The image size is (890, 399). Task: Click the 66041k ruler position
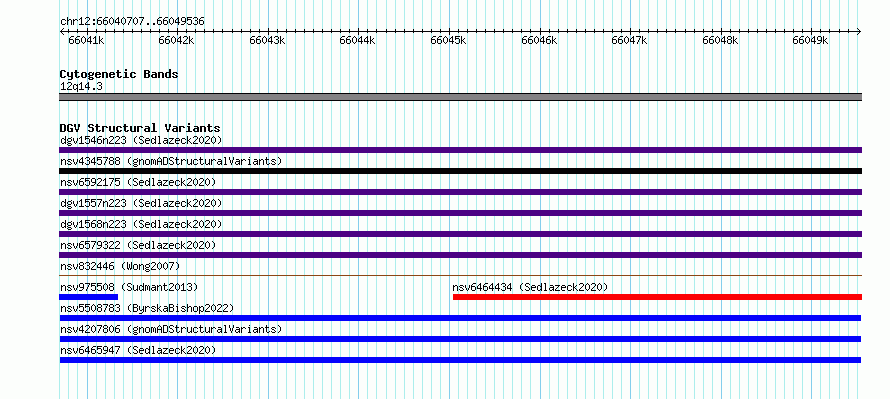tap(86, 40)
